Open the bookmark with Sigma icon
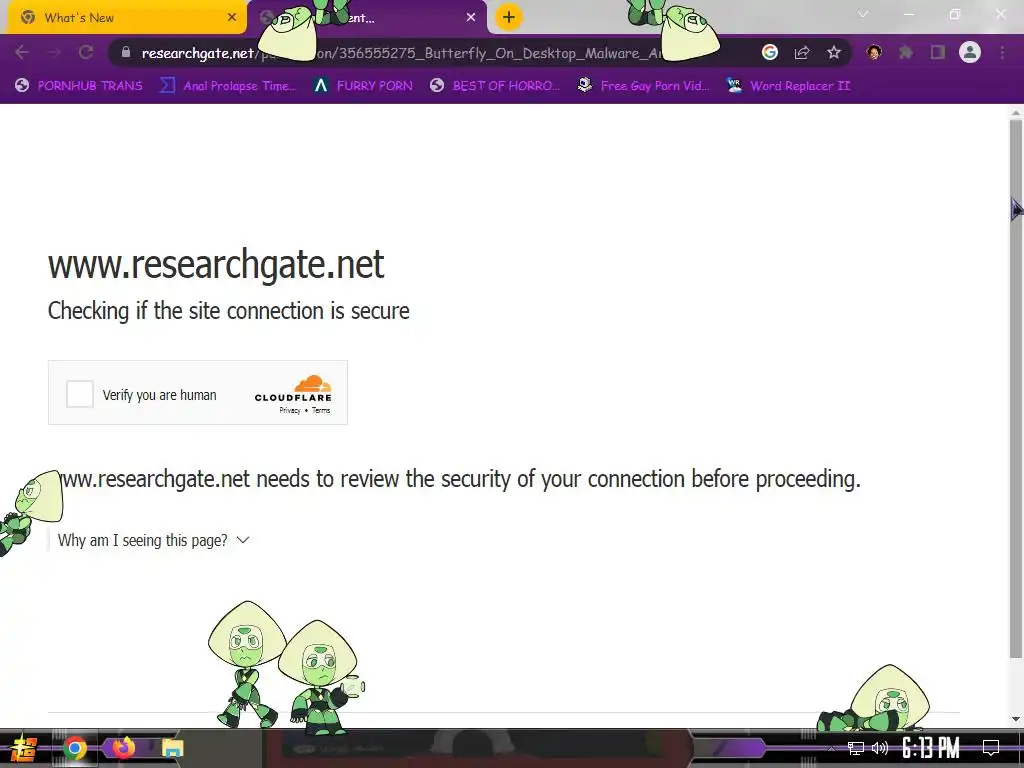This screenshot has height=768, width=1024. pos(227,86)
